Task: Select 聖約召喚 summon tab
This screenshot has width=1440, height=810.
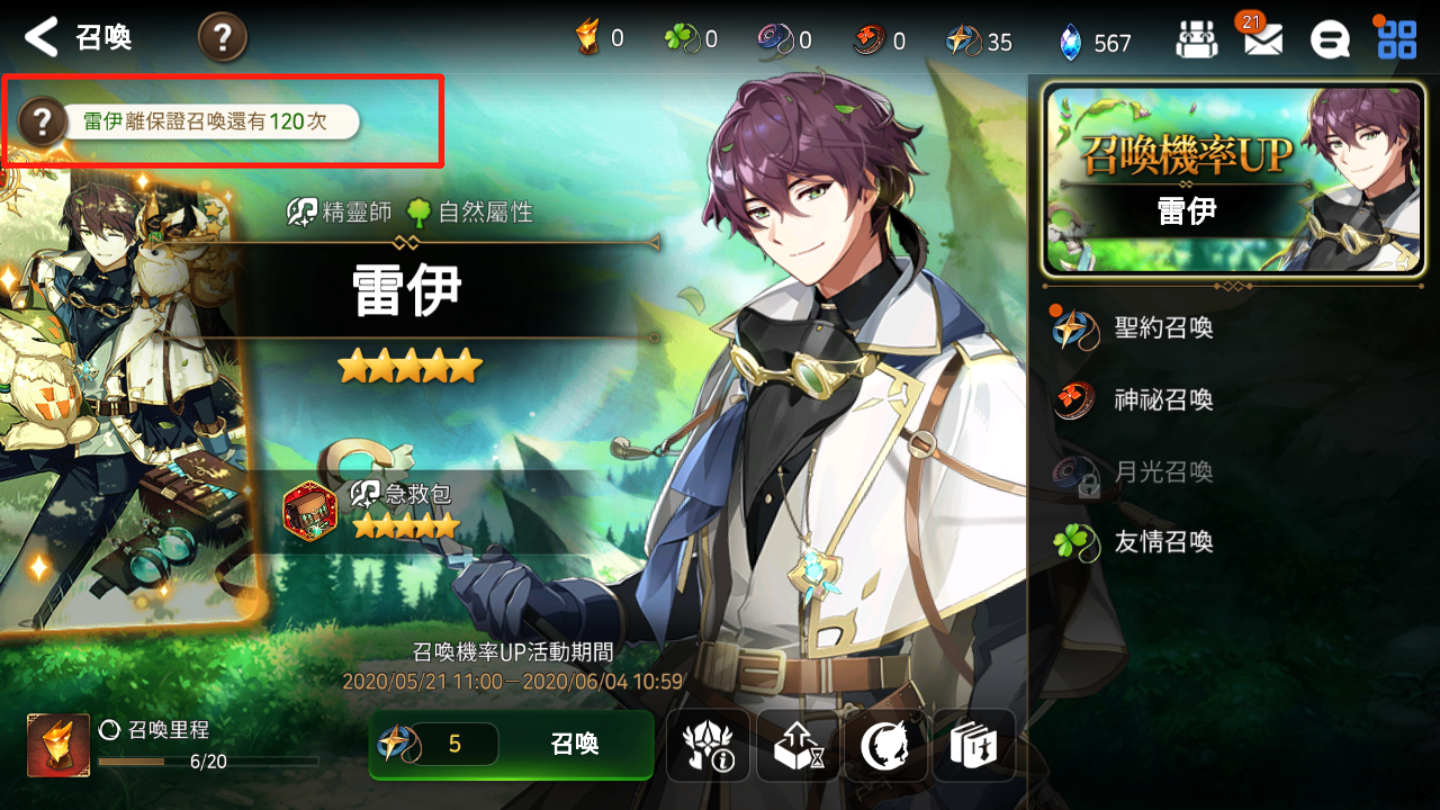Action: pos(1134,328)
